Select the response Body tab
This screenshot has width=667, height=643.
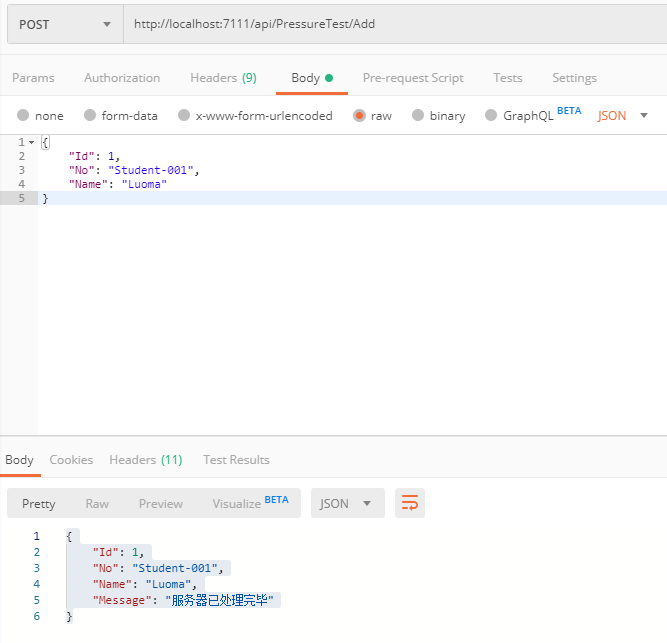click(x=19, y=460)
